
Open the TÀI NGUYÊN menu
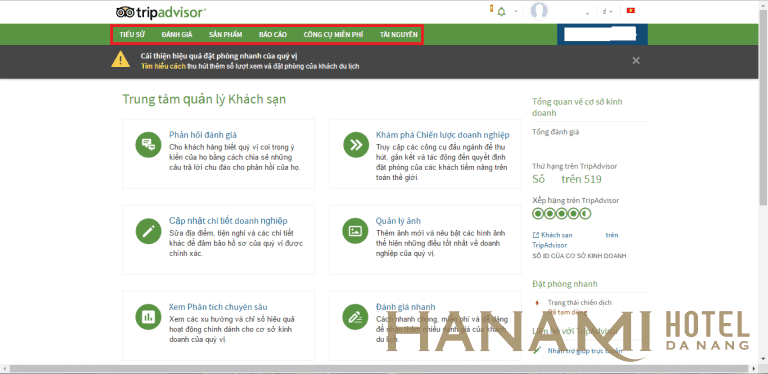click(399, 35)
